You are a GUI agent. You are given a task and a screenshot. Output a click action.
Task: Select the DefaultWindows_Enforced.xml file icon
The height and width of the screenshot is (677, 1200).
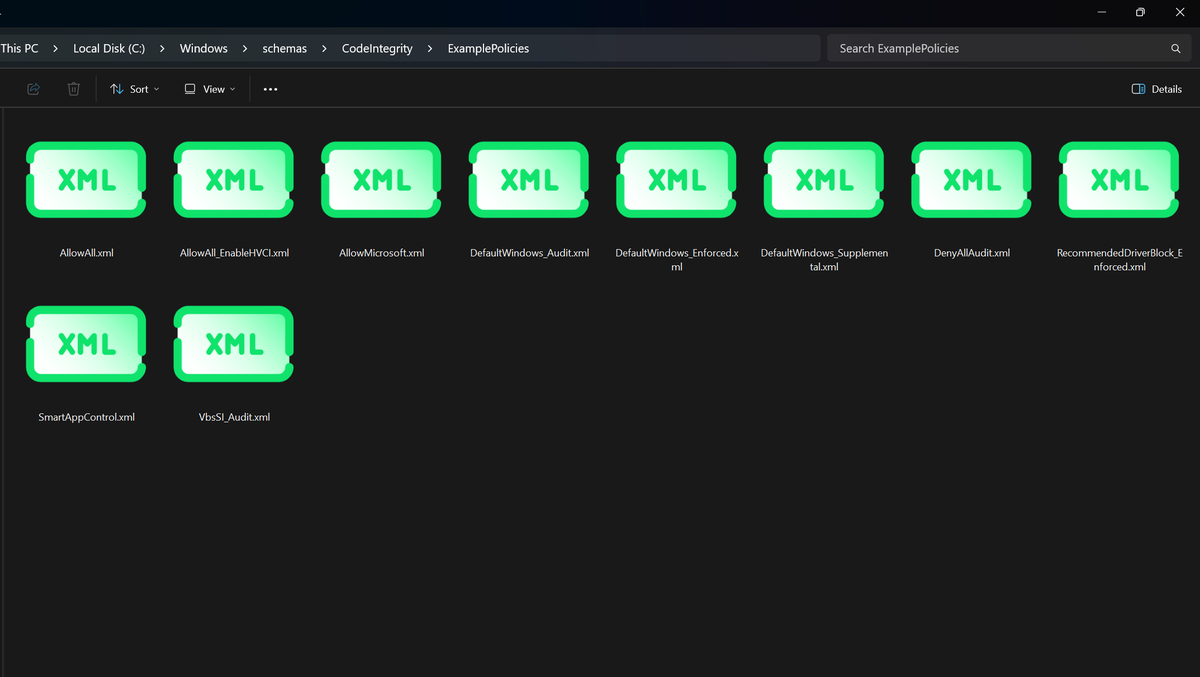[x=677, y=180]
